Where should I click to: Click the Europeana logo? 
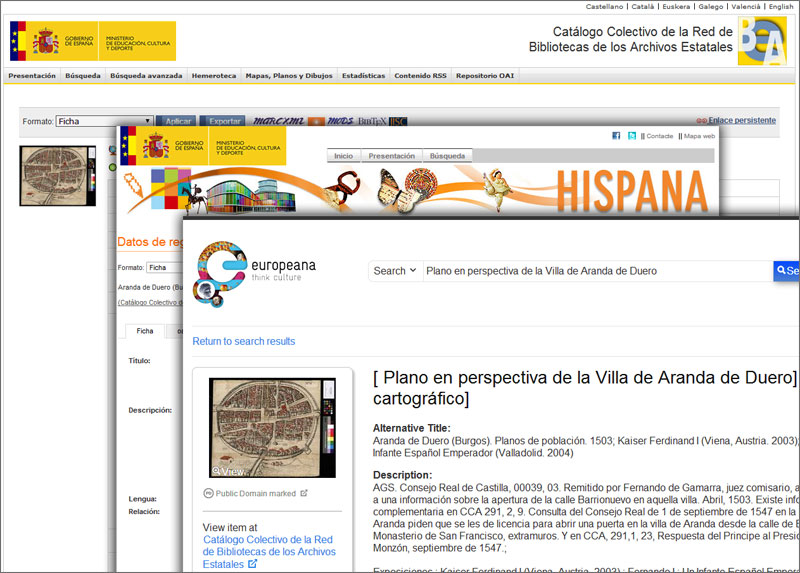coord(254,274)
